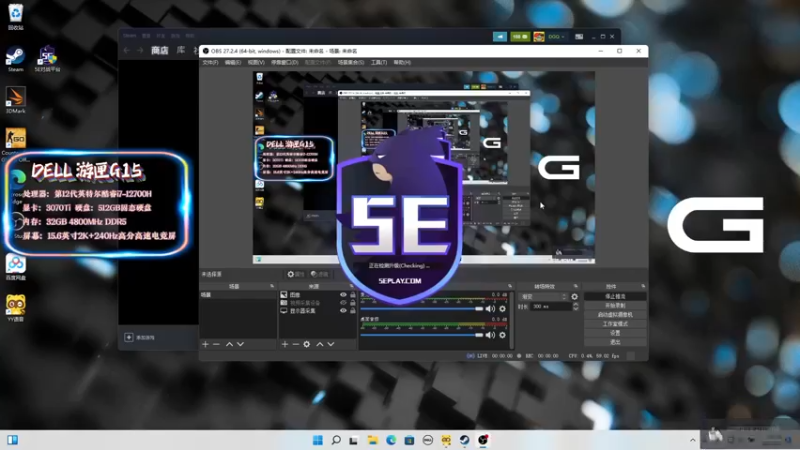Pop out the Sources dock panel
Viewport: 800px width, 450px height.
coord(351,286)
